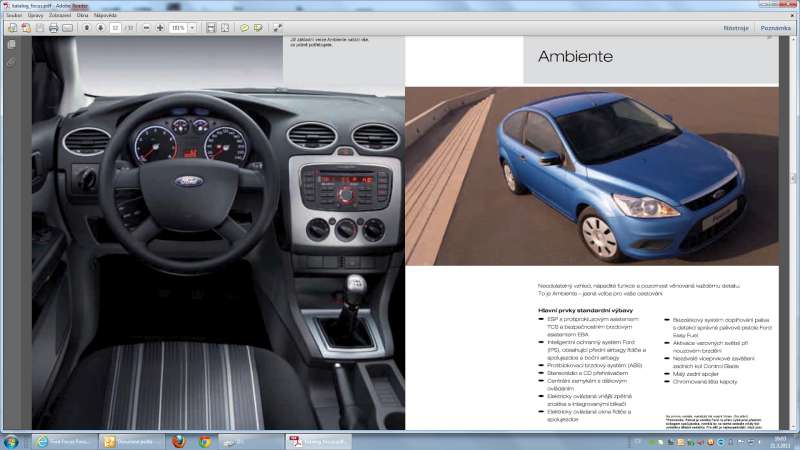Go to next page with down arrow
Viewport: 800px width, 450px height.
tap(100, 28)
